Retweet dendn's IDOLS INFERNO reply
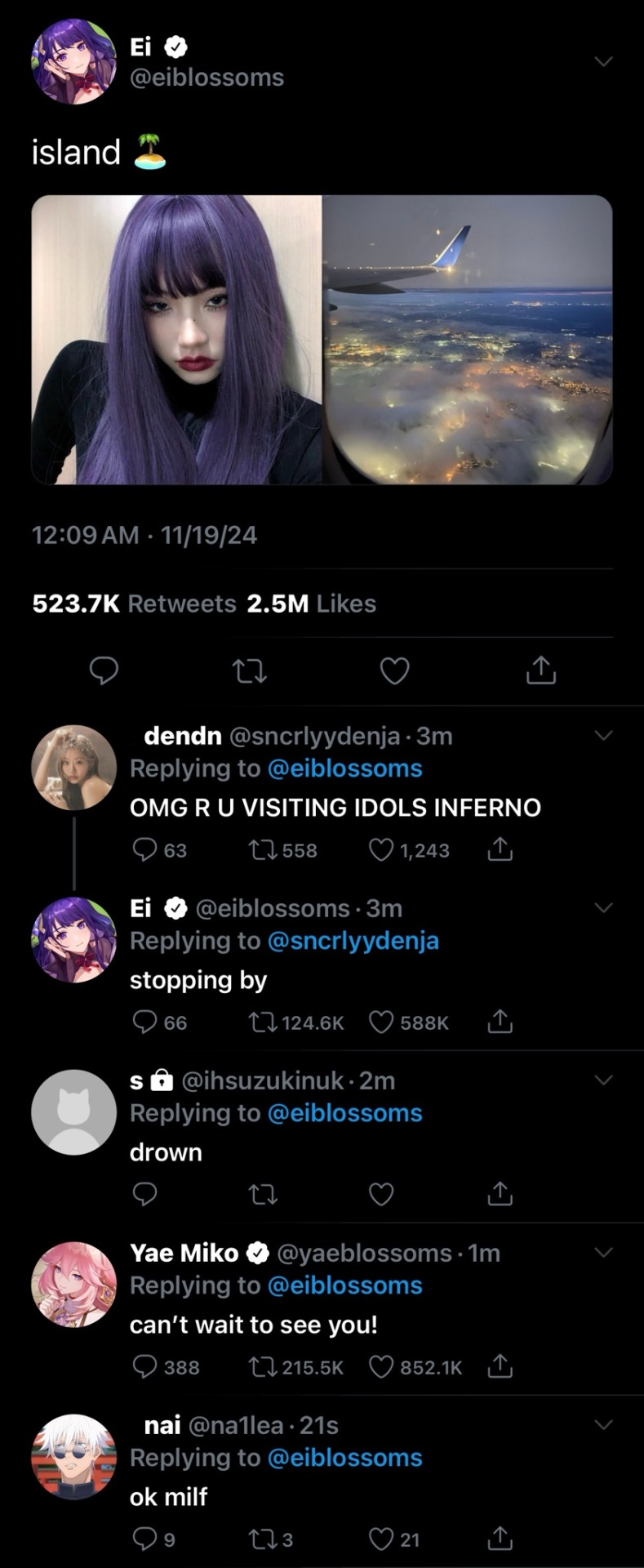Image resolution: width=644 pixels, height=1568 pixels. click(x=263, y=850)
